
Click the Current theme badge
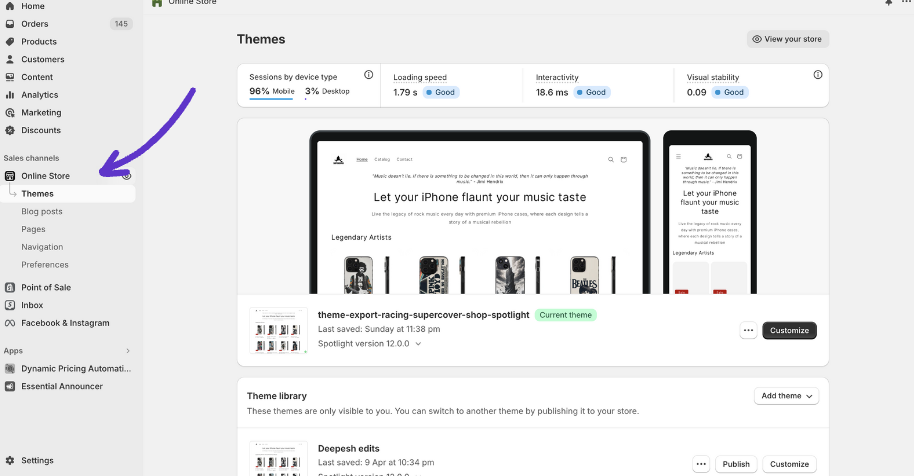(x=565, y=315)
